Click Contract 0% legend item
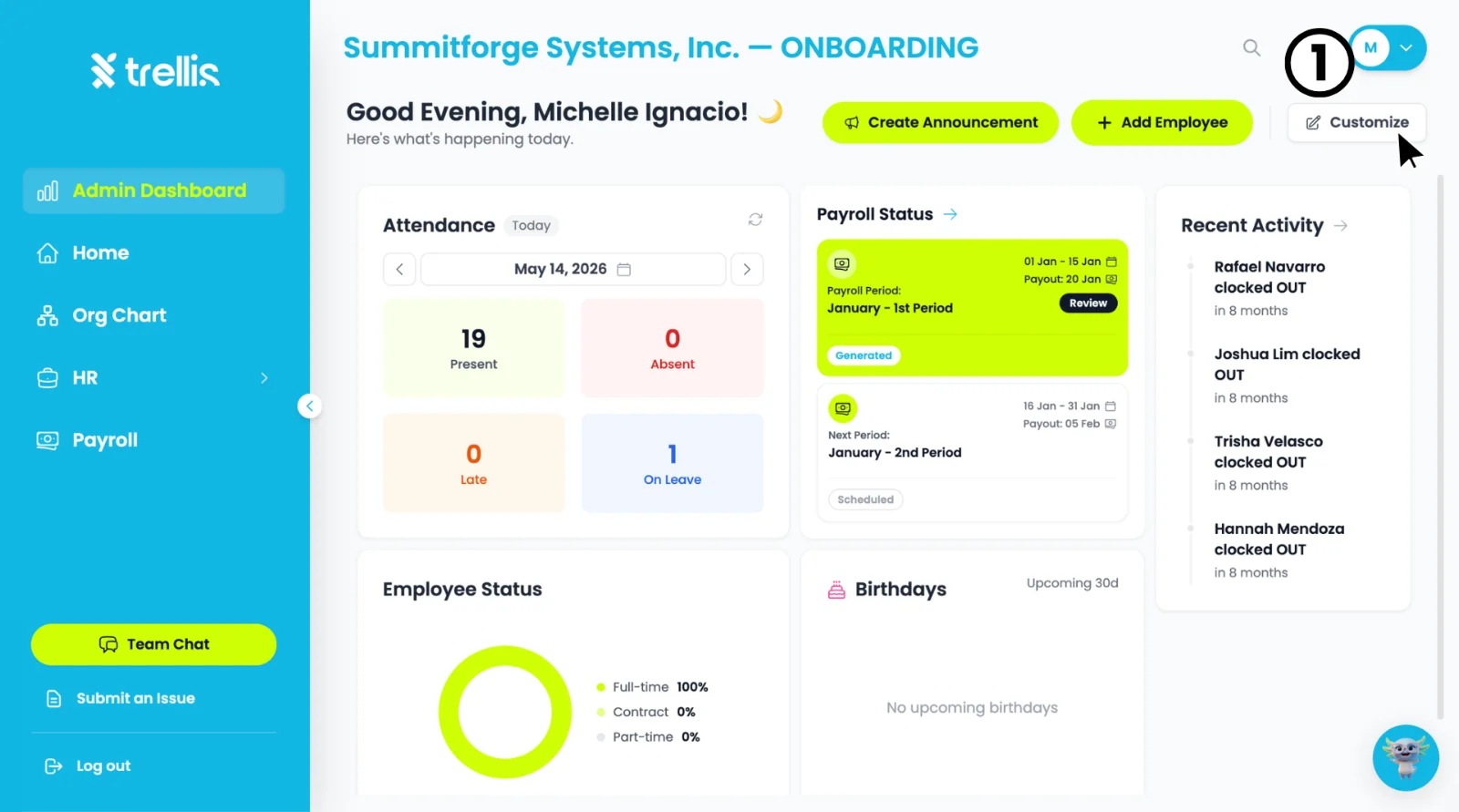Image resolution: width=1459 pixels, height=812 pixels. point(646,712)
